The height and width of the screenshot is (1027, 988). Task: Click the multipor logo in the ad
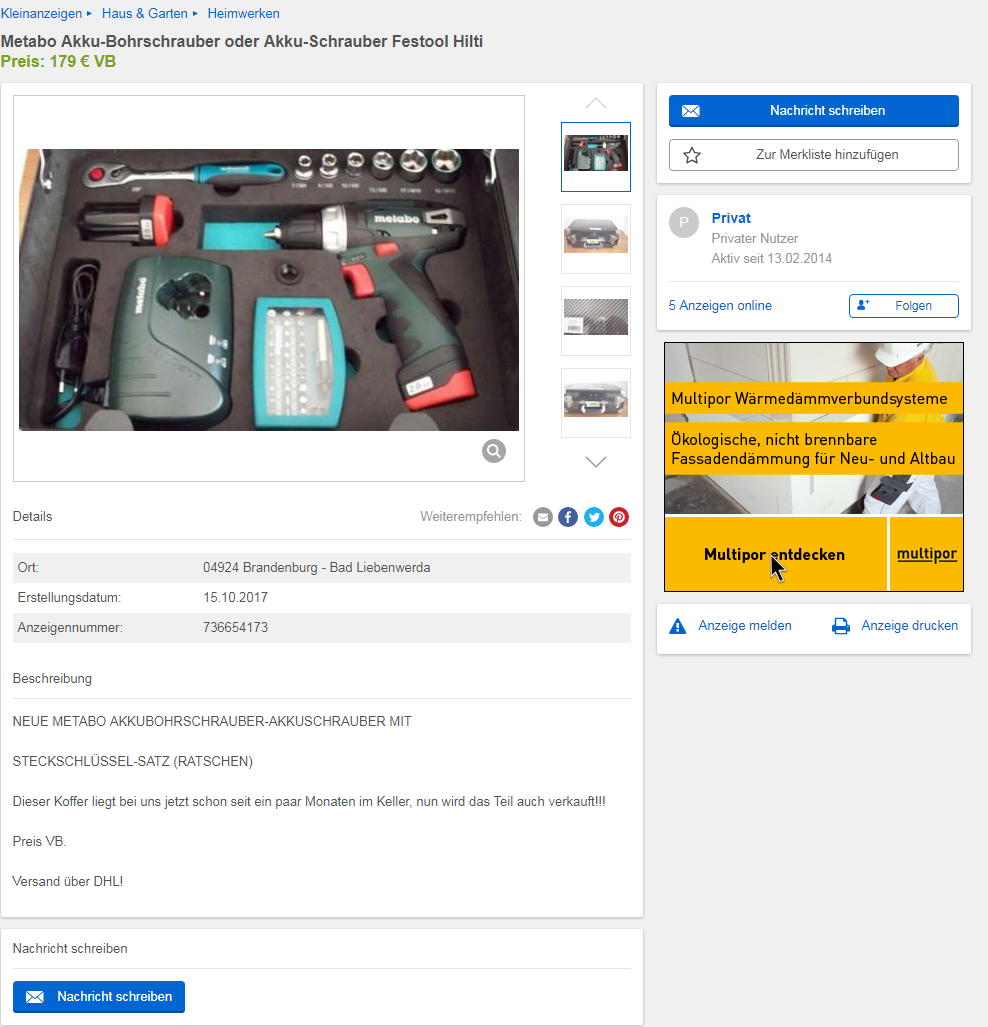point(926,554)
